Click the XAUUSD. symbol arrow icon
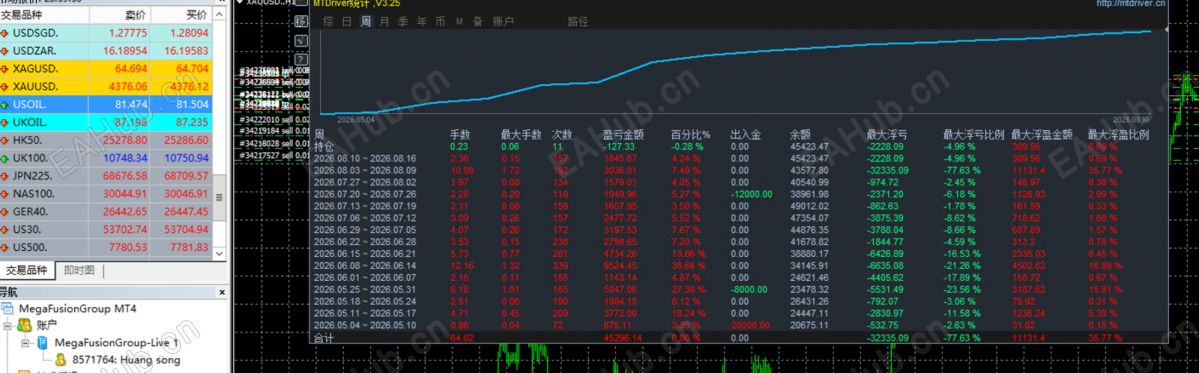Viewport: 1199px width, 373px height. 5,86
